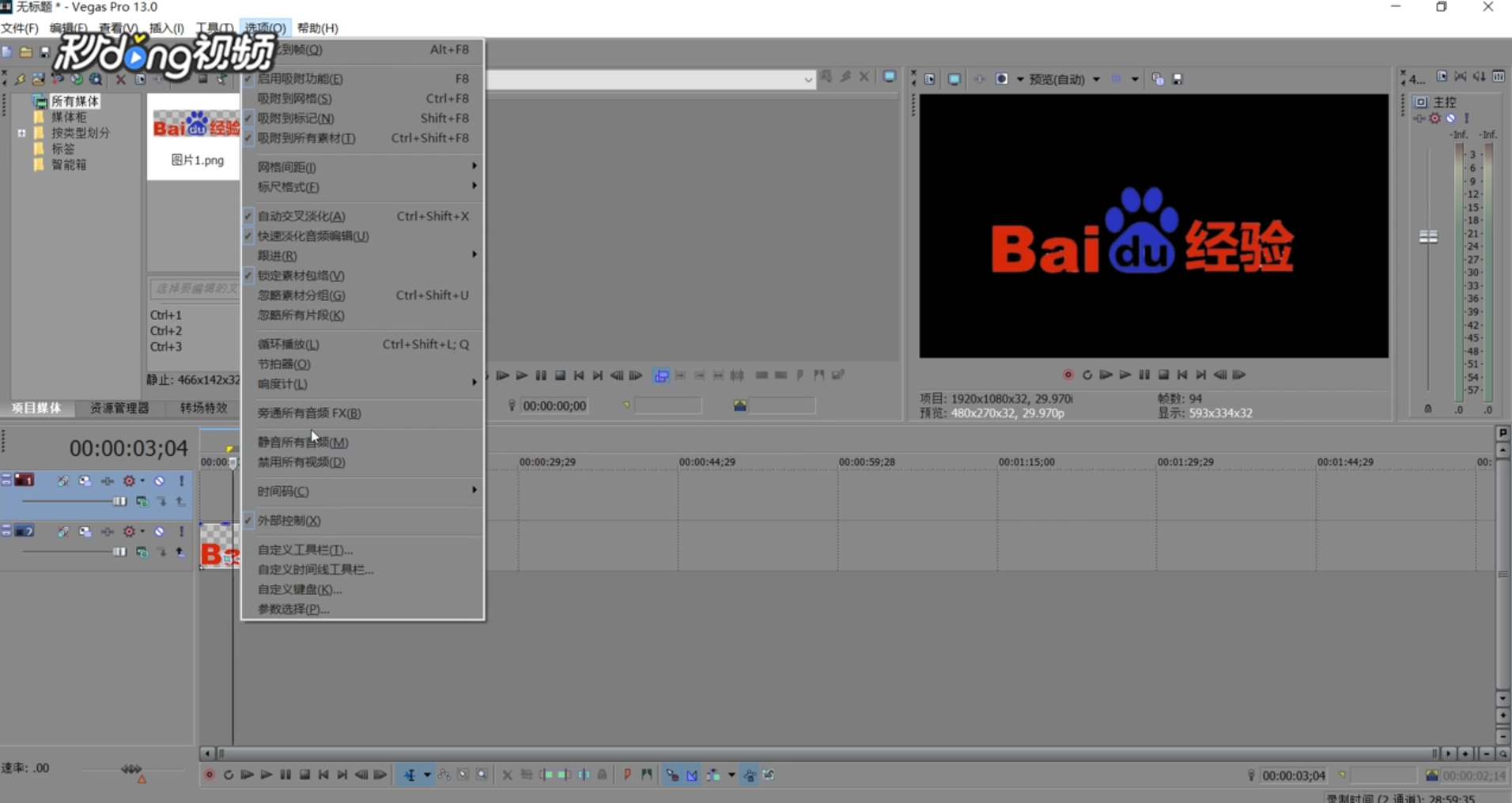Screen dimensions: 1512x803
Task: Adjust track 1 level slider
Action: tap(119, 501)
